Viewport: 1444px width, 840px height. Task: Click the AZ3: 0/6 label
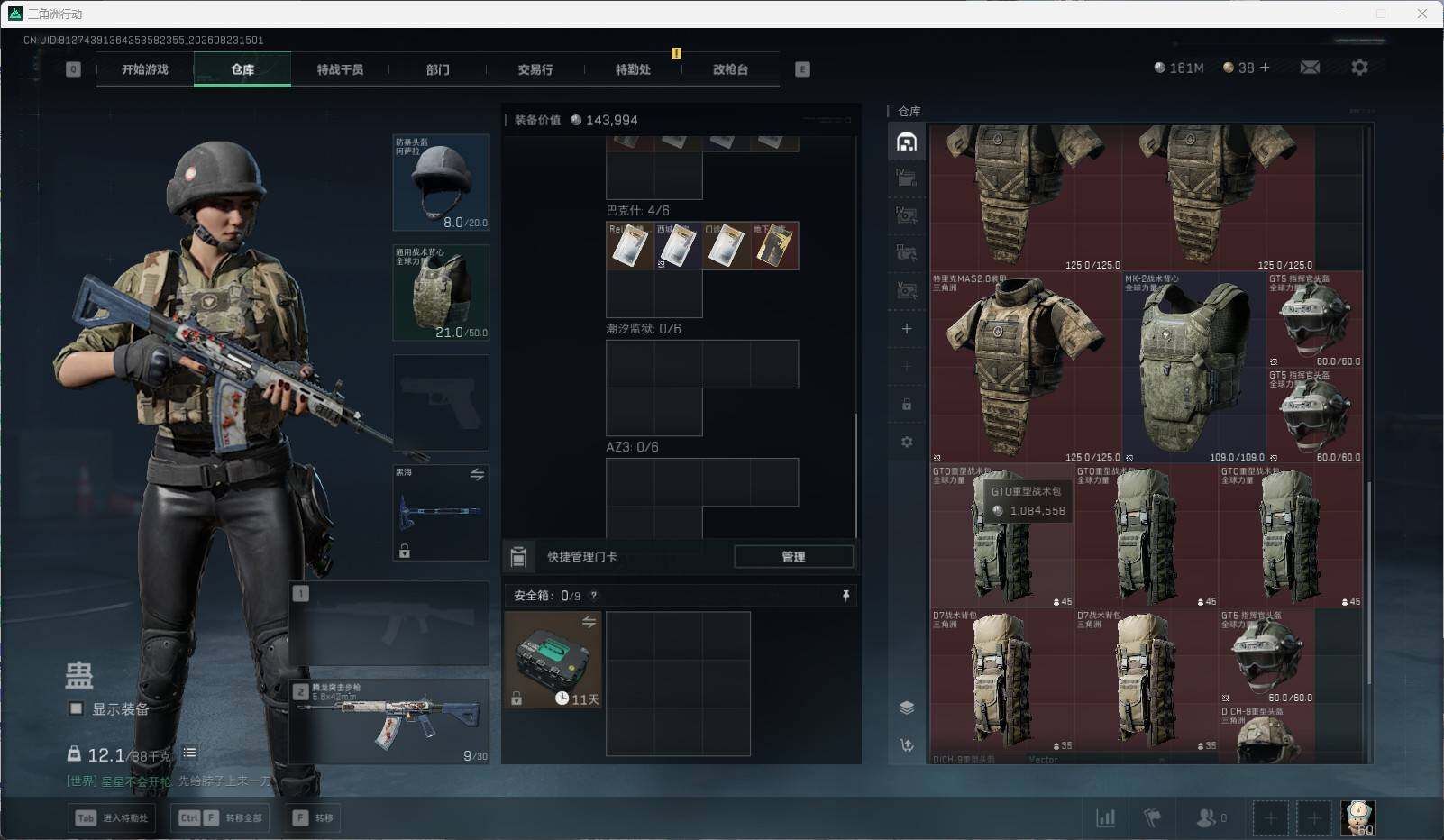pos(632,447)
